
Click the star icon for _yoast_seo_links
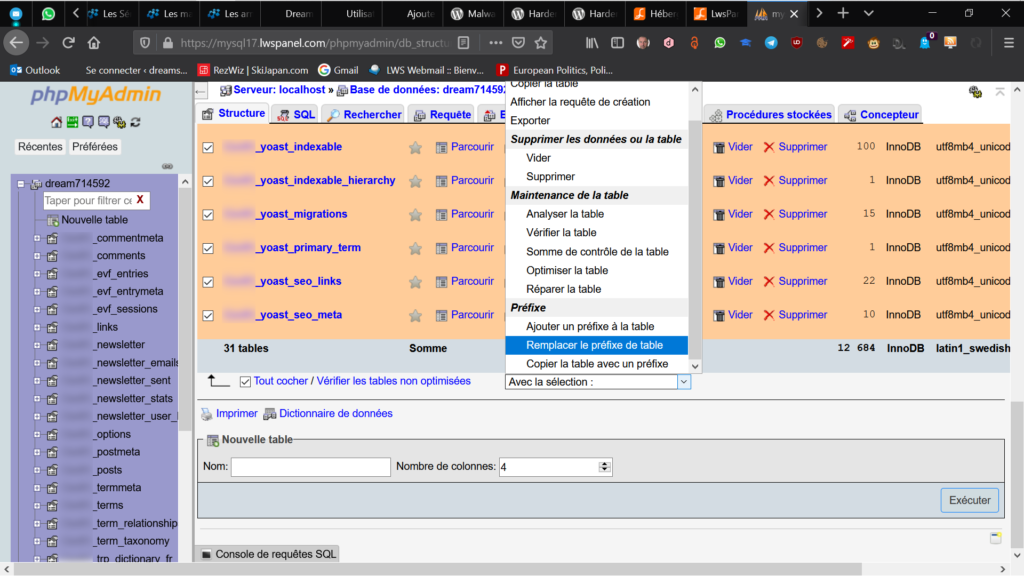(415, 282)
